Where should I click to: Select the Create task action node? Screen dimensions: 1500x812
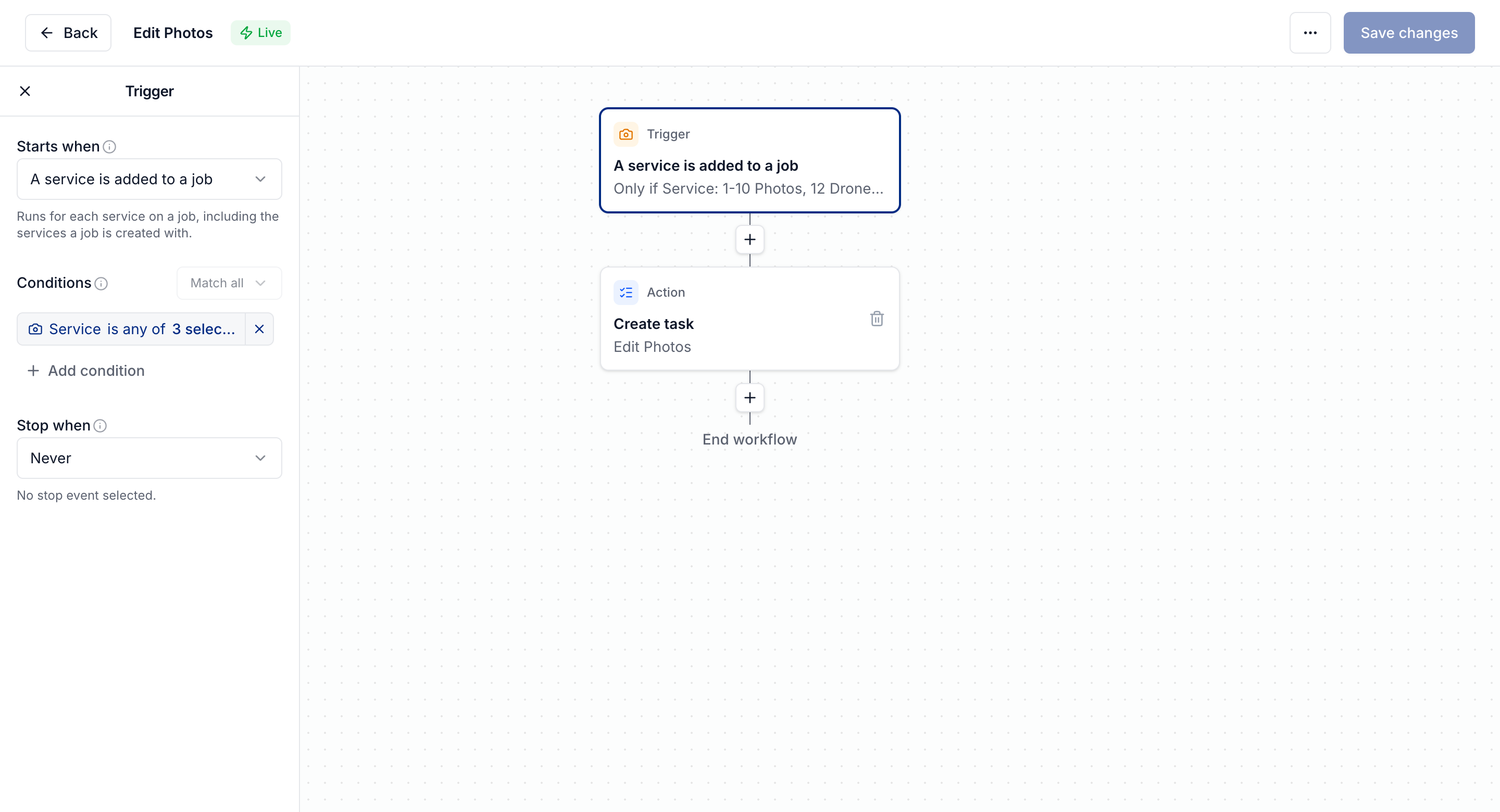(x=750, y=319)
